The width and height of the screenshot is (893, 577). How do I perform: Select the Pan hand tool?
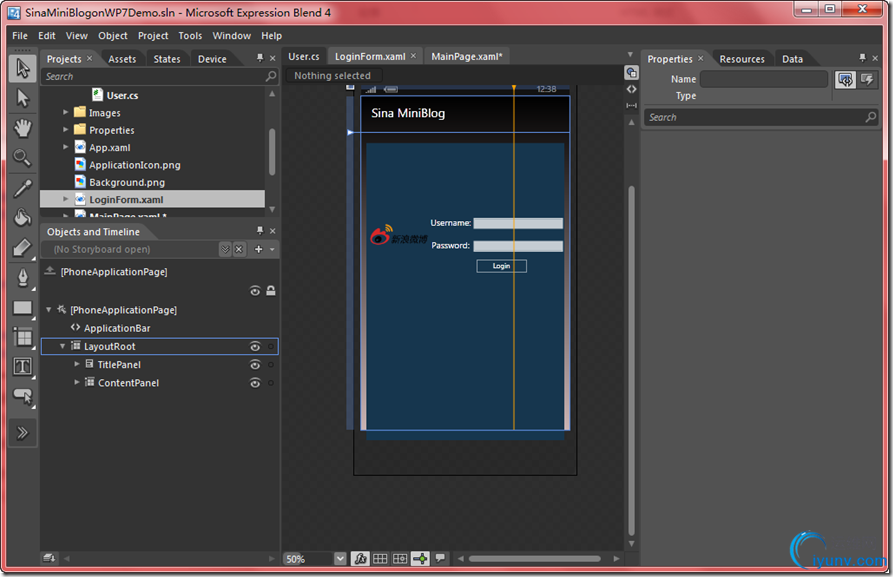point(23,127)
